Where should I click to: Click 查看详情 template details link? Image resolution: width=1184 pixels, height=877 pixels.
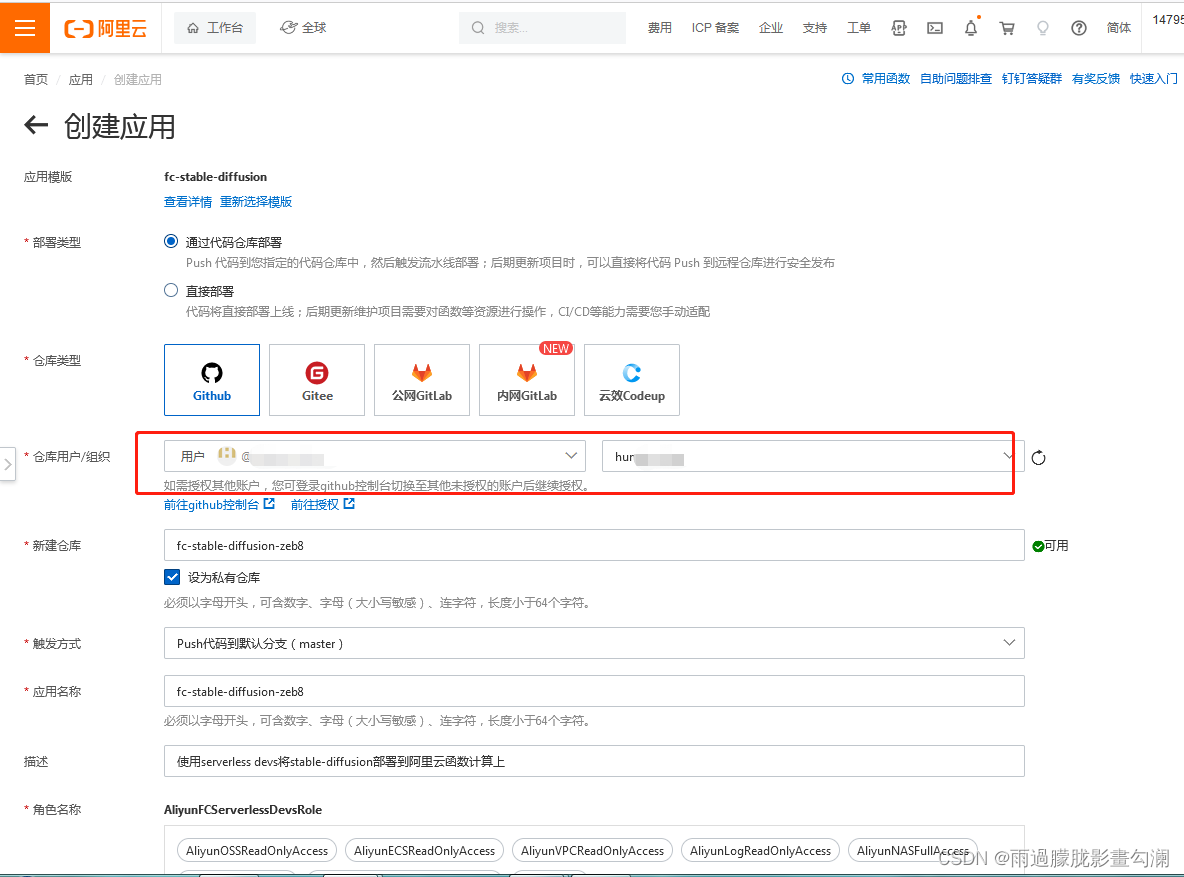coord(188,202)
